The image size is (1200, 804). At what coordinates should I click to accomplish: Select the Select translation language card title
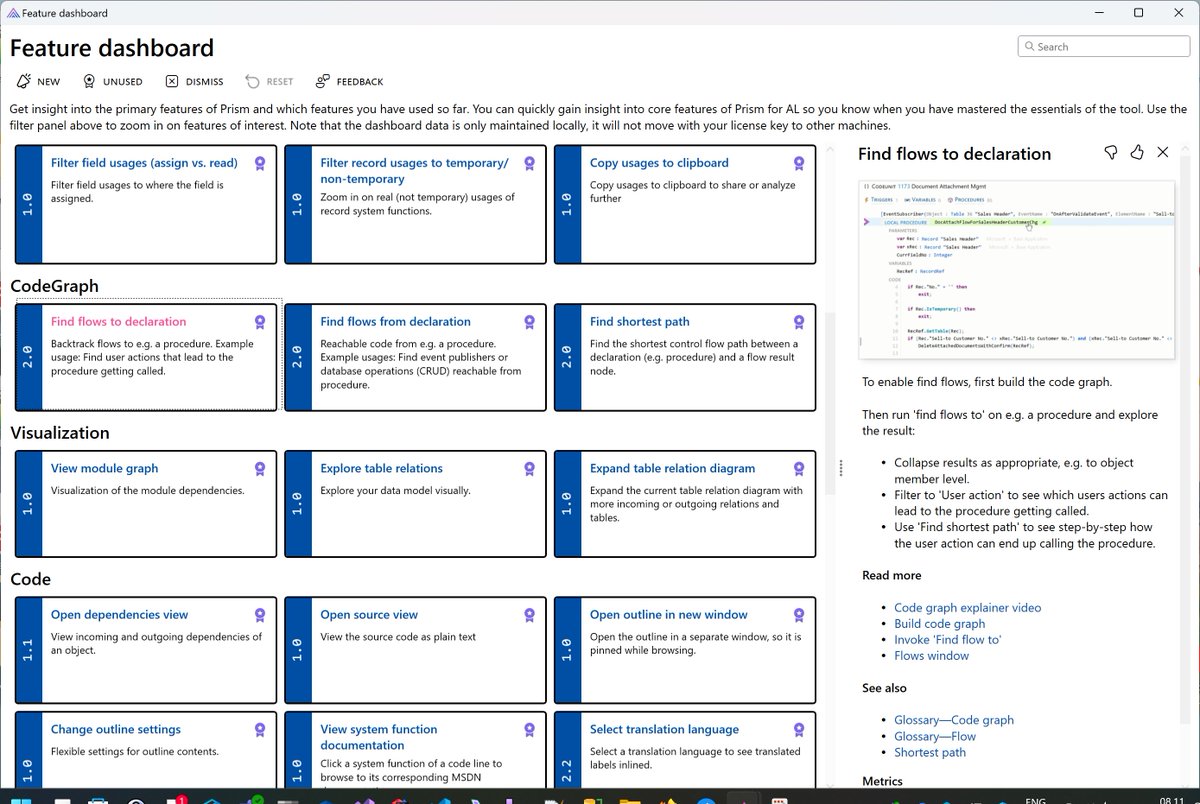[x=664, y=730]
